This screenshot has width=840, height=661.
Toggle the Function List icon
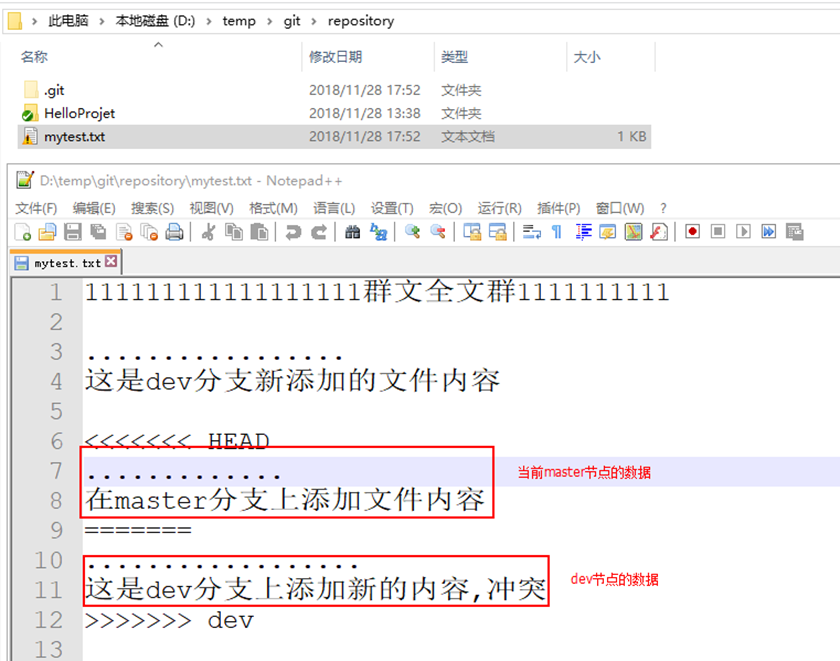[x=659, y=232]
